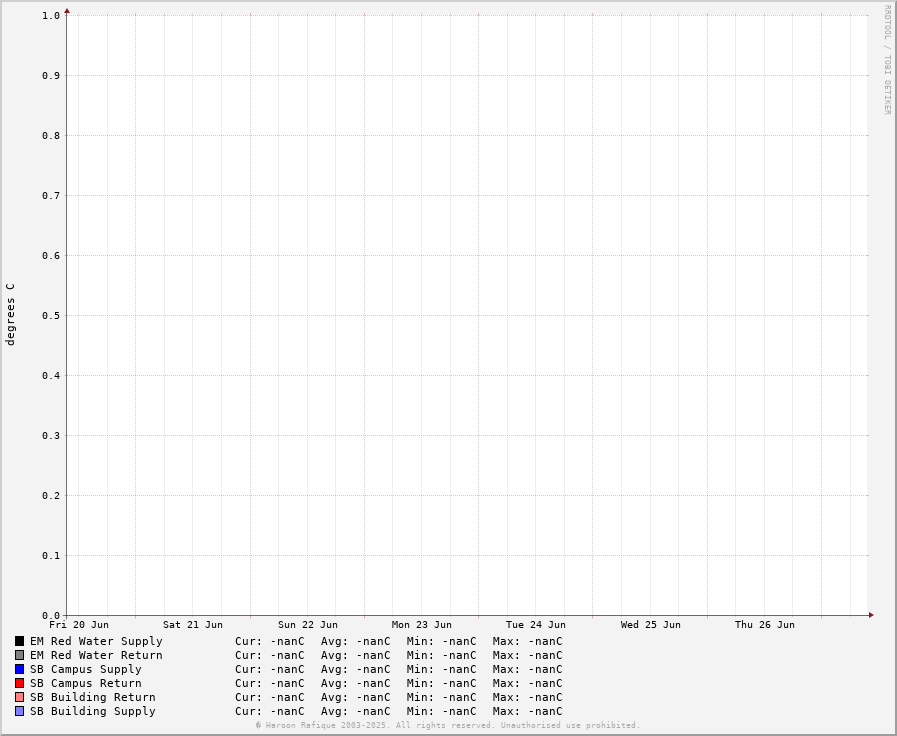Click the degrees C axis title

tap(11, 314)
